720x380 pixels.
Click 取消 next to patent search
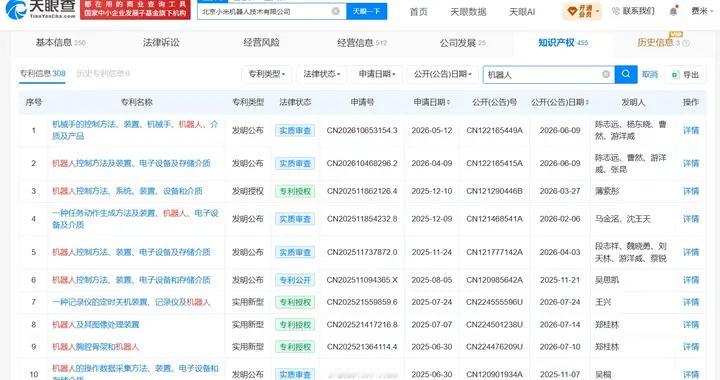[x=650, y=74]
